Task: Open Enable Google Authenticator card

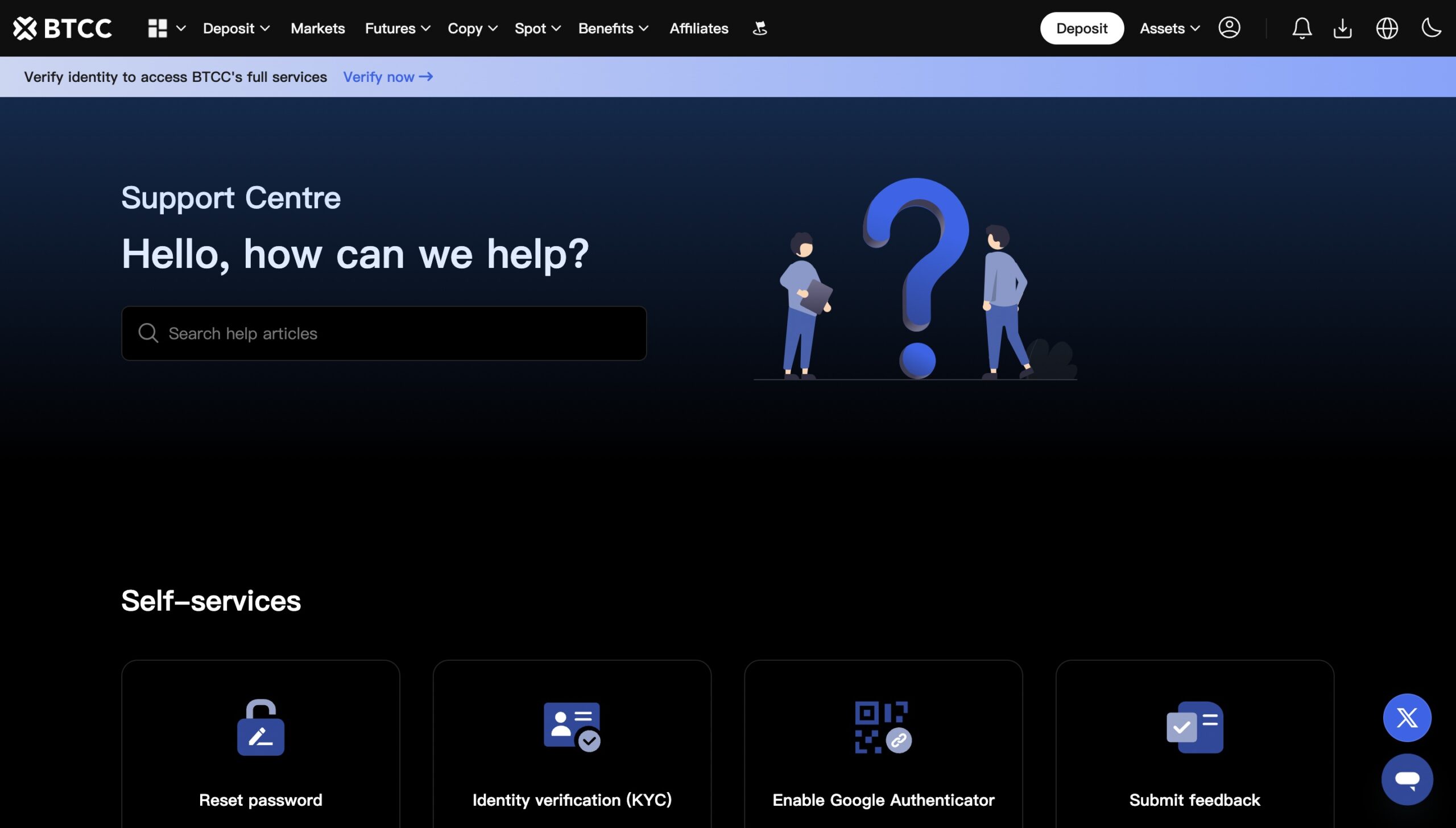Action: pos(883,744)
